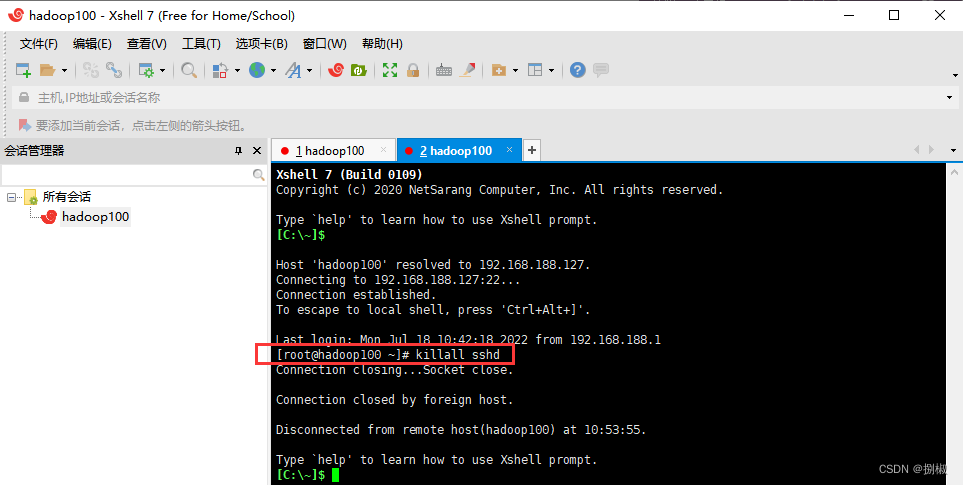This screenshot has height=485, width=963.
Task: Close the first hadoop100 tab
Action: tap(384, 150)
